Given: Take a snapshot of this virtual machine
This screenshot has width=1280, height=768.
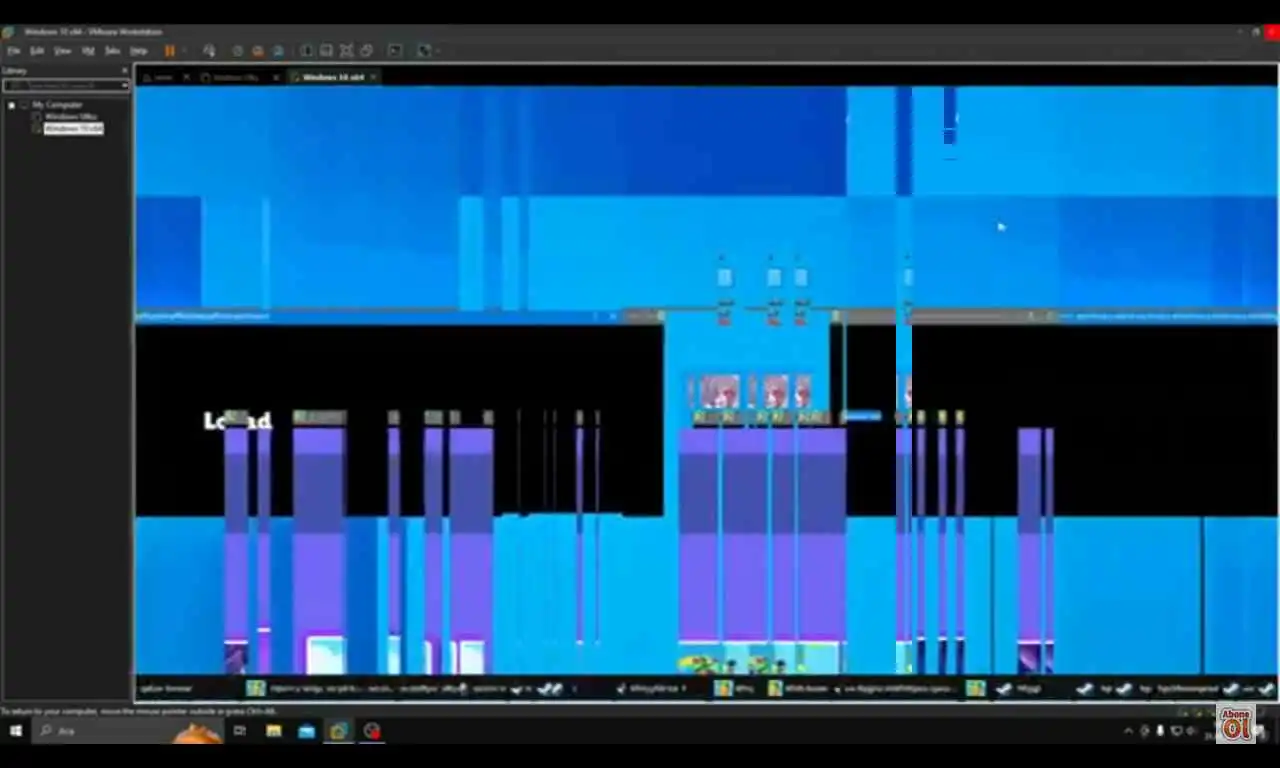Looking at the screenshot, I should pos(238,50).
